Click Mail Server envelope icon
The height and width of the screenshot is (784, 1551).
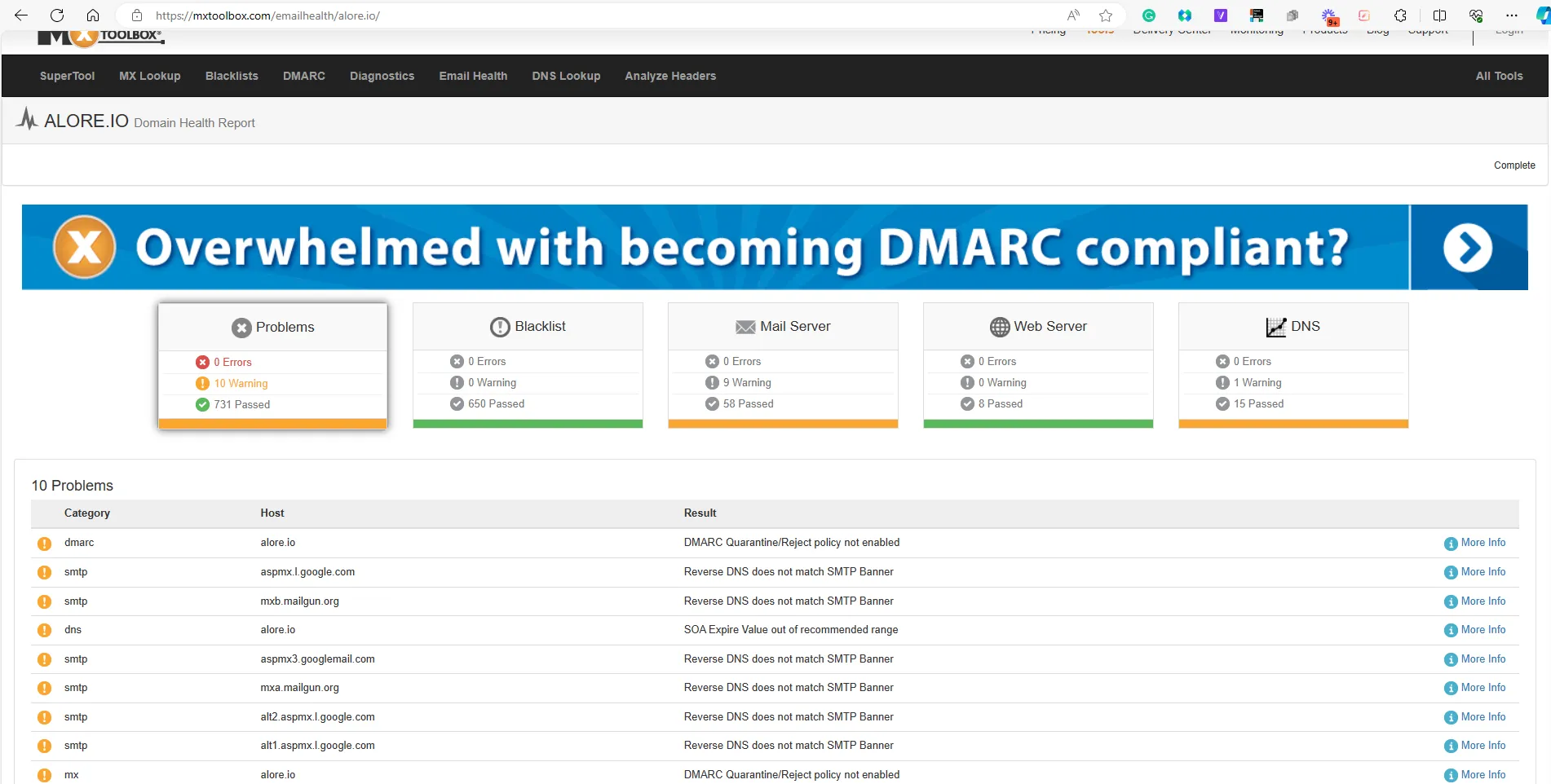[745, 327]
